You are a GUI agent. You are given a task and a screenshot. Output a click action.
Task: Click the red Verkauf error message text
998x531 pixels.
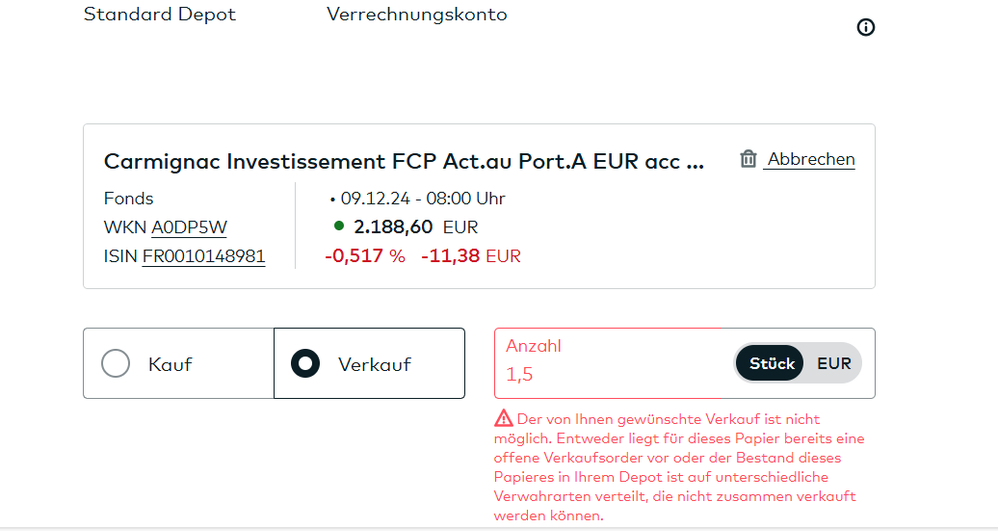pos(680,467)
